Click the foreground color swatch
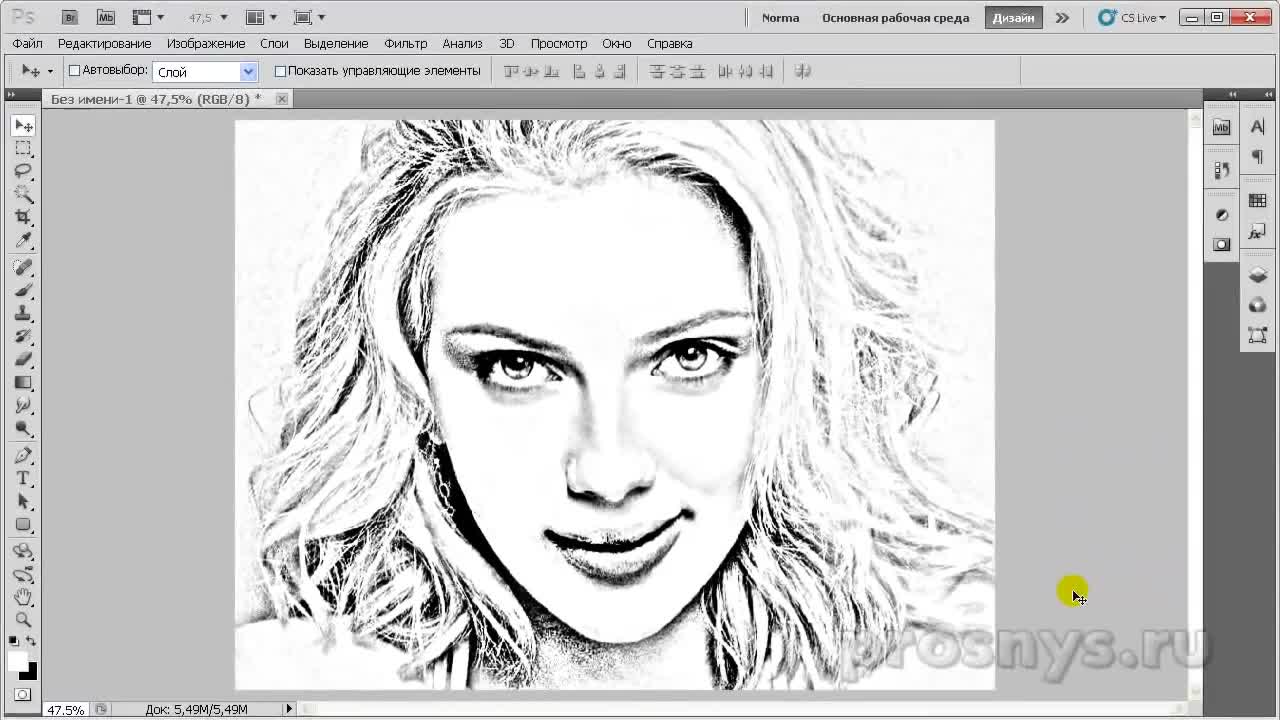The image size is (1280, 720). (17, 662)
